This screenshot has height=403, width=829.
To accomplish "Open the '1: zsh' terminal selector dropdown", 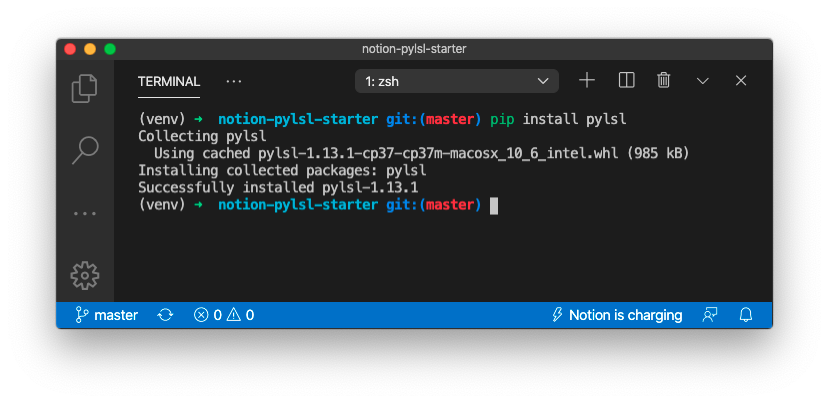I will (x=457, y=81).
